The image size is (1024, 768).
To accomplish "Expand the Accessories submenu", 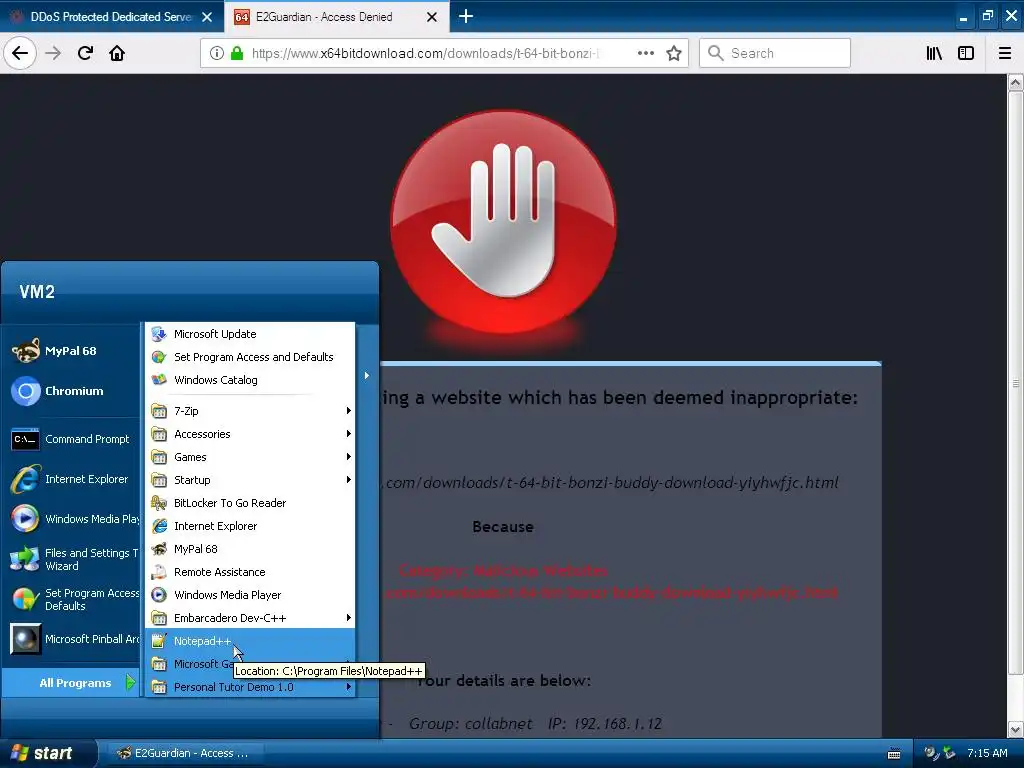I will coord(251,434).
